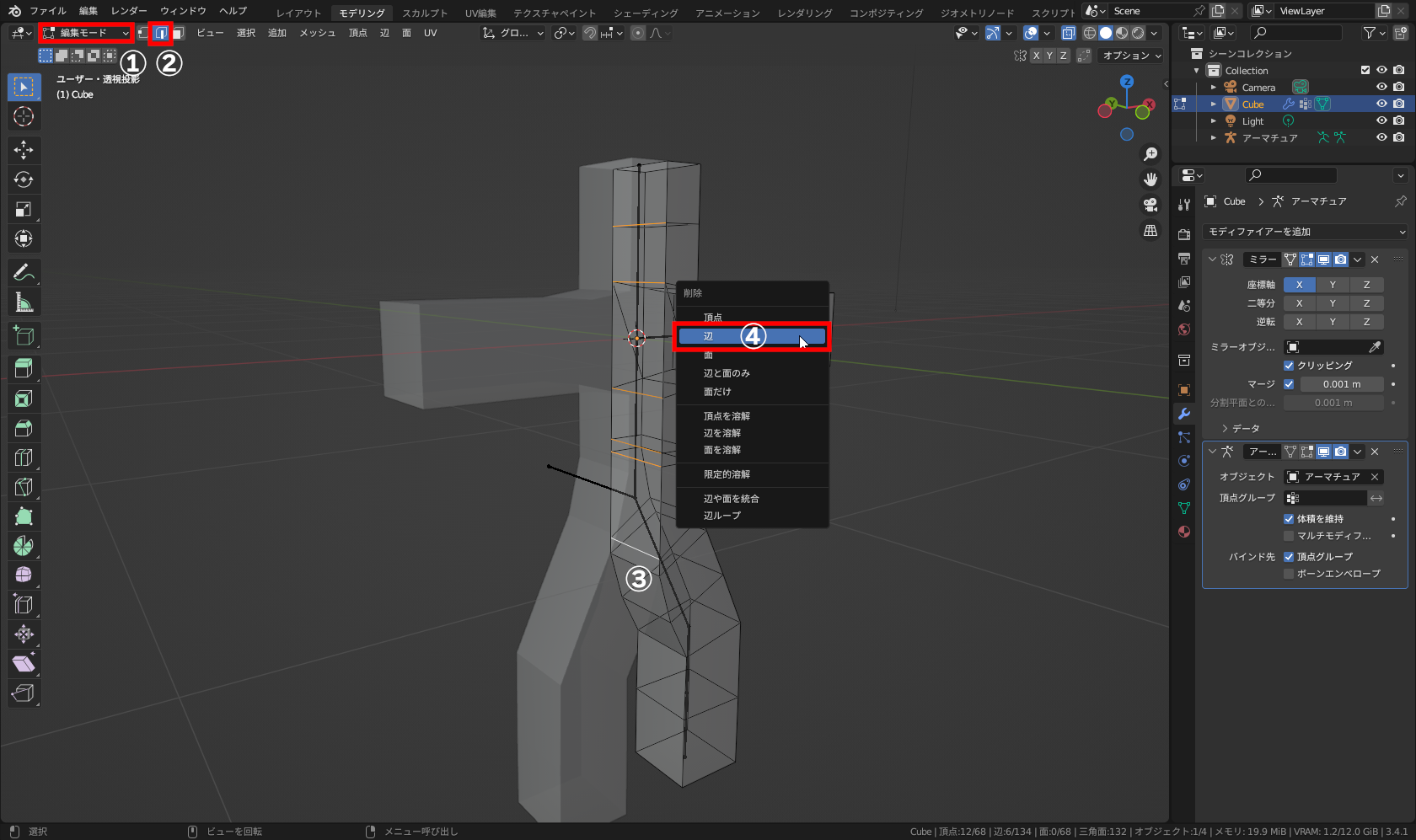Activate the Move tool
The image size is (1416, 840).
click(x=24, y=150)
